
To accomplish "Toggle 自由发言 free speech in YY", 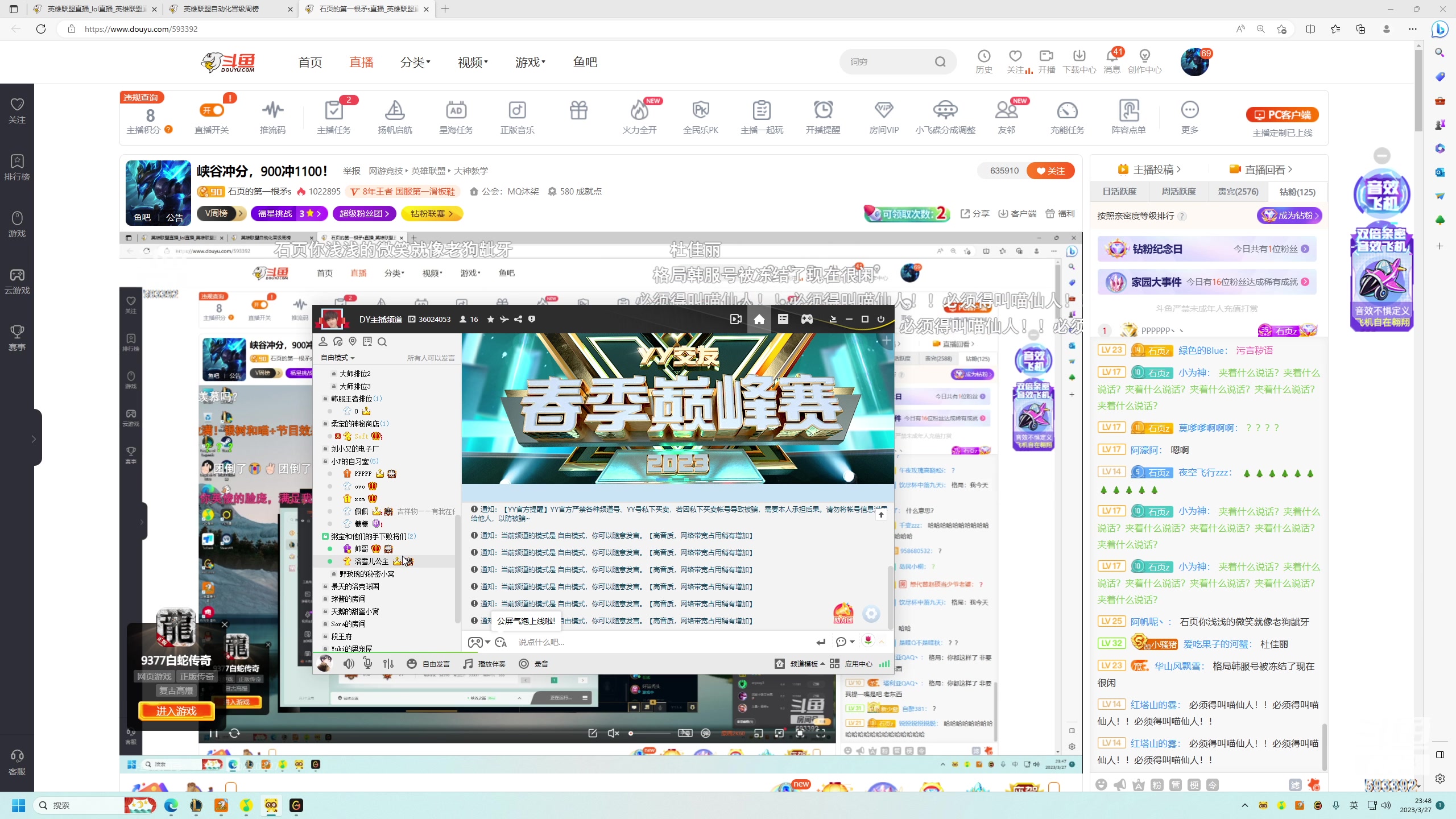I will pos(428,664).
